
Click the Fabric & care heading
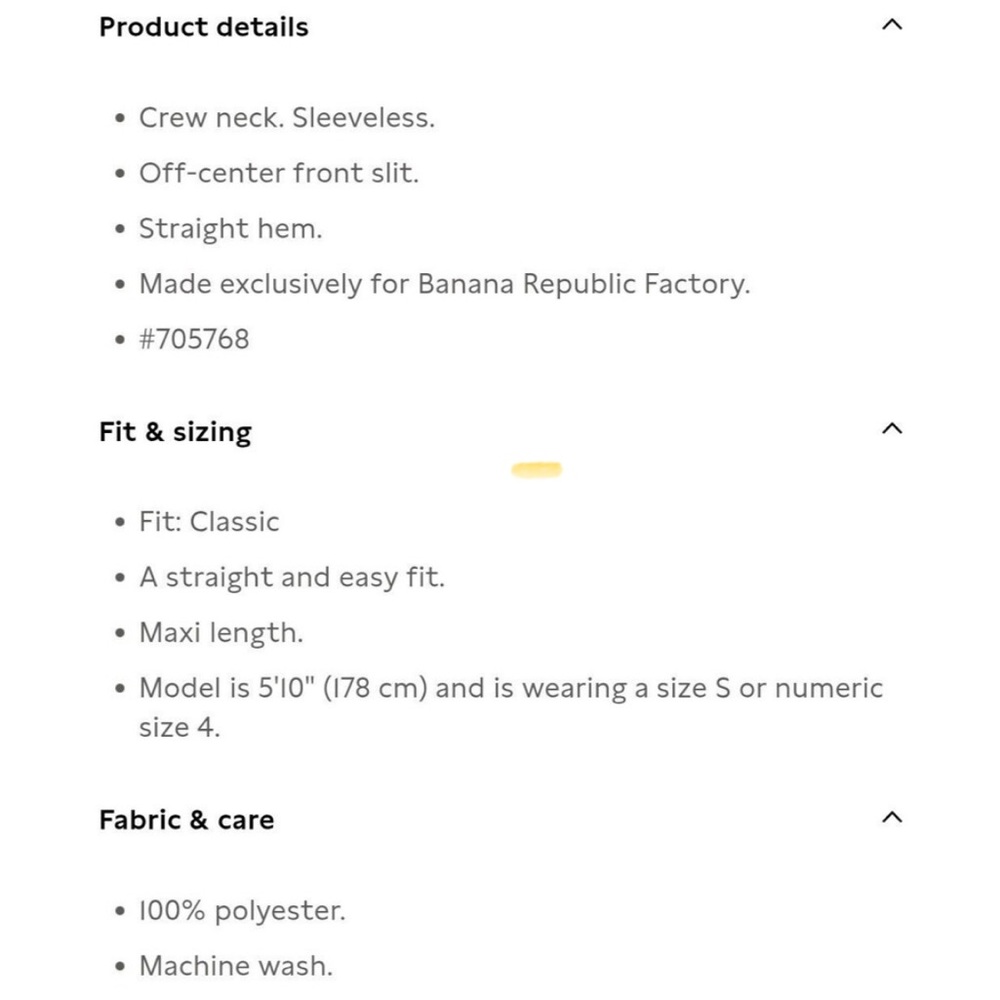(x=186, y=820)
